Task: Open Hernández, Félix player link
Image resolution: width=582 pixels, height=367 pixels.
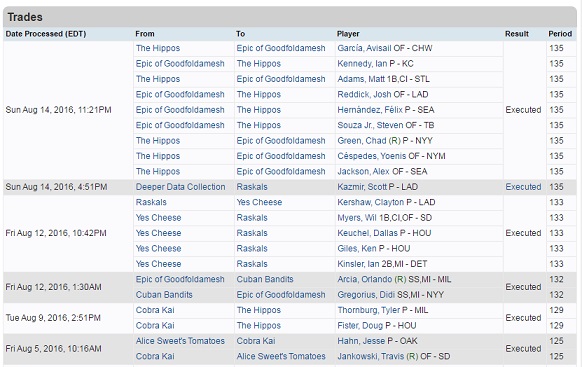Action: point(370,110)
